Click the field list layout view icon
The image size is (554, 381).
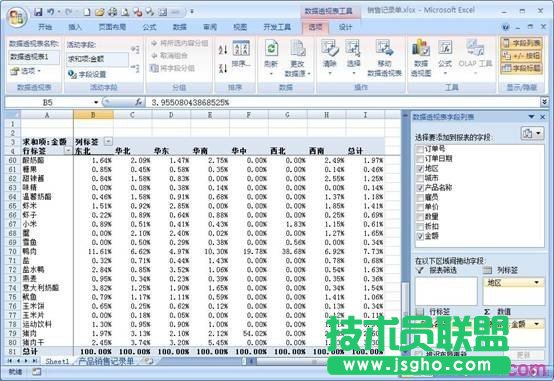tap(532, 134)
